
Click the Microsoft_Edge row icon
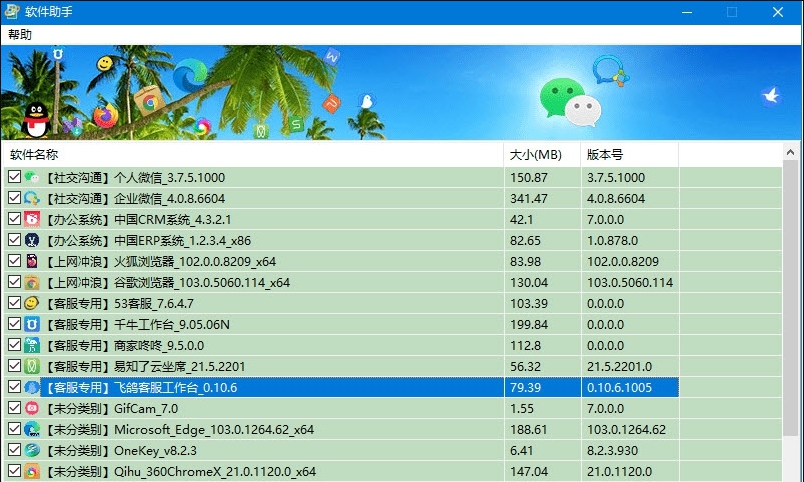(x=32, y=430)
